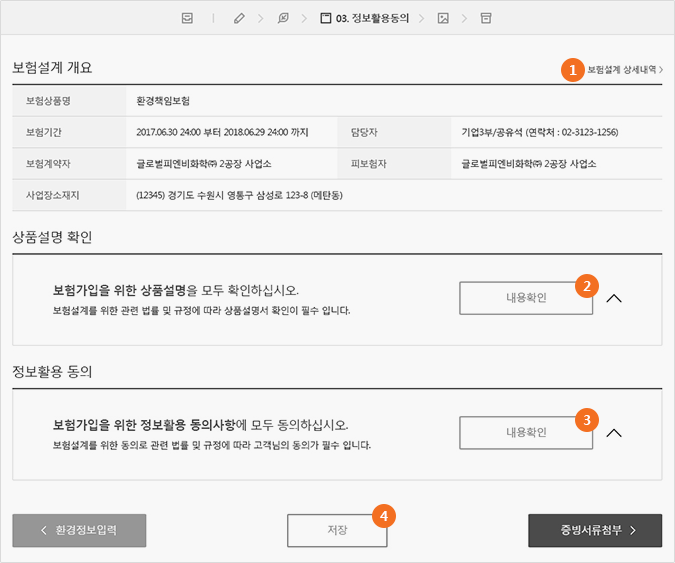
Task: Click the speech bubble step icon
Action: (283, 18)
